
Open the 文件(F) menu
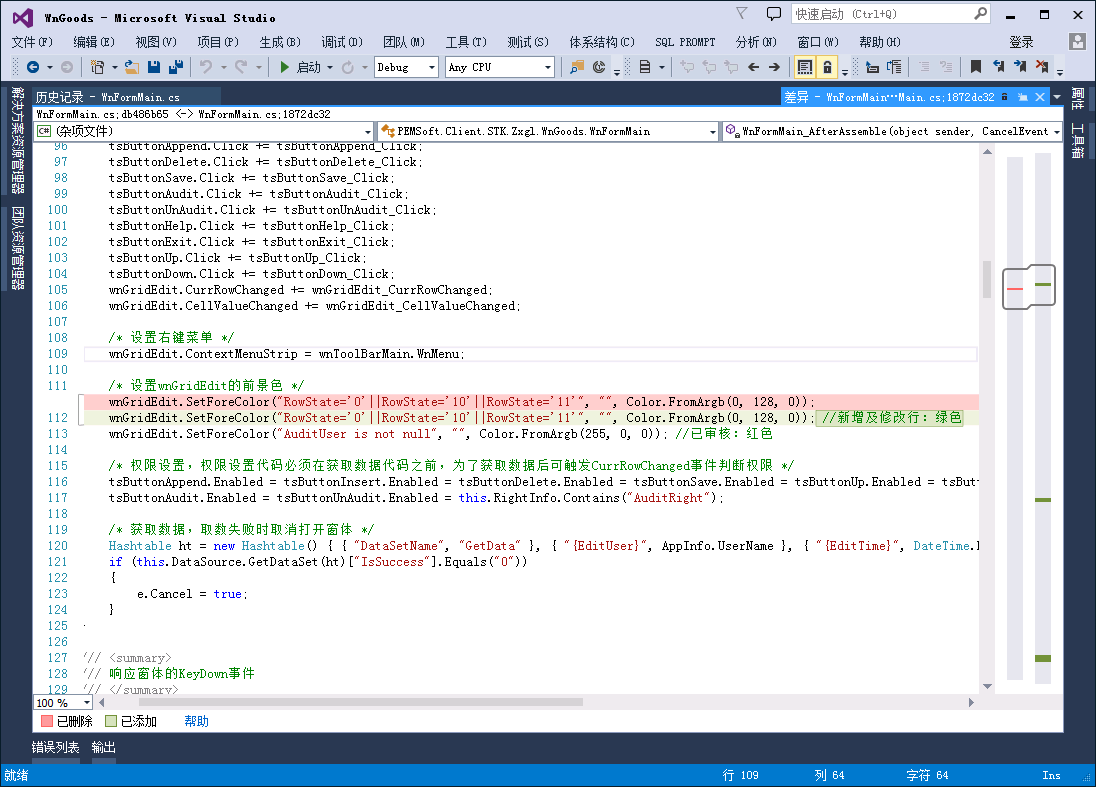pos(32,42)
